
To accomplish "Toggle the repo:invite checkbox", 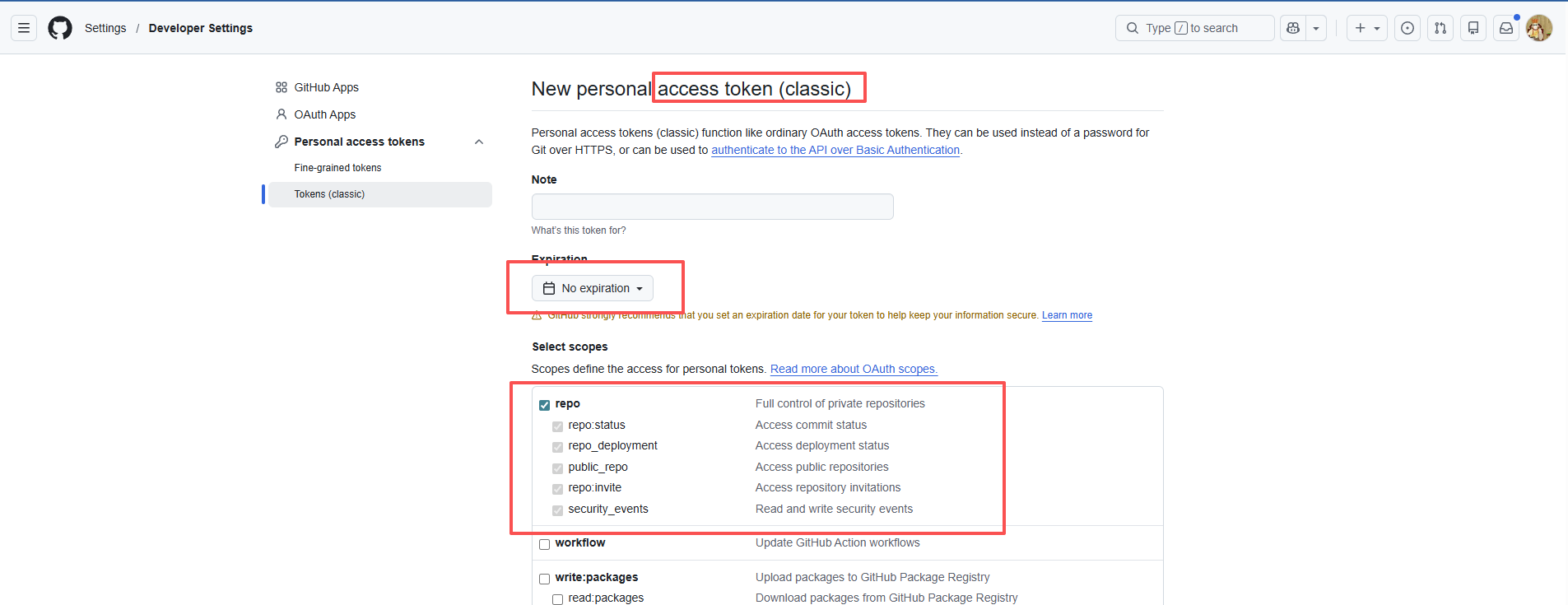I will (x=557, y=489).
